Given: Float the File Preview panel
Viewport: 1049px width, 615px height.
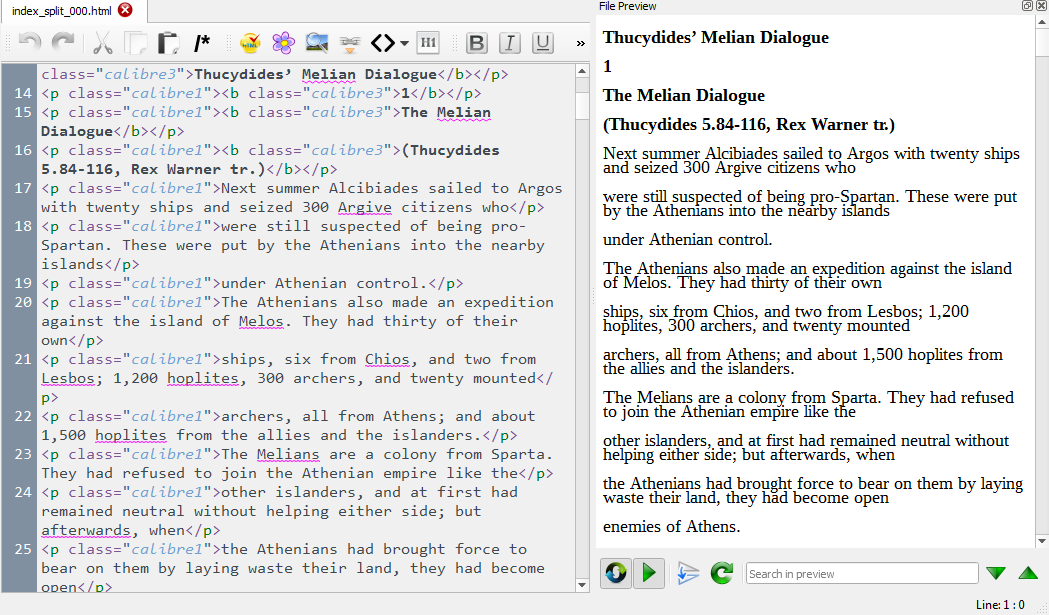Looking at the screenshot, I should point(1027,5).
